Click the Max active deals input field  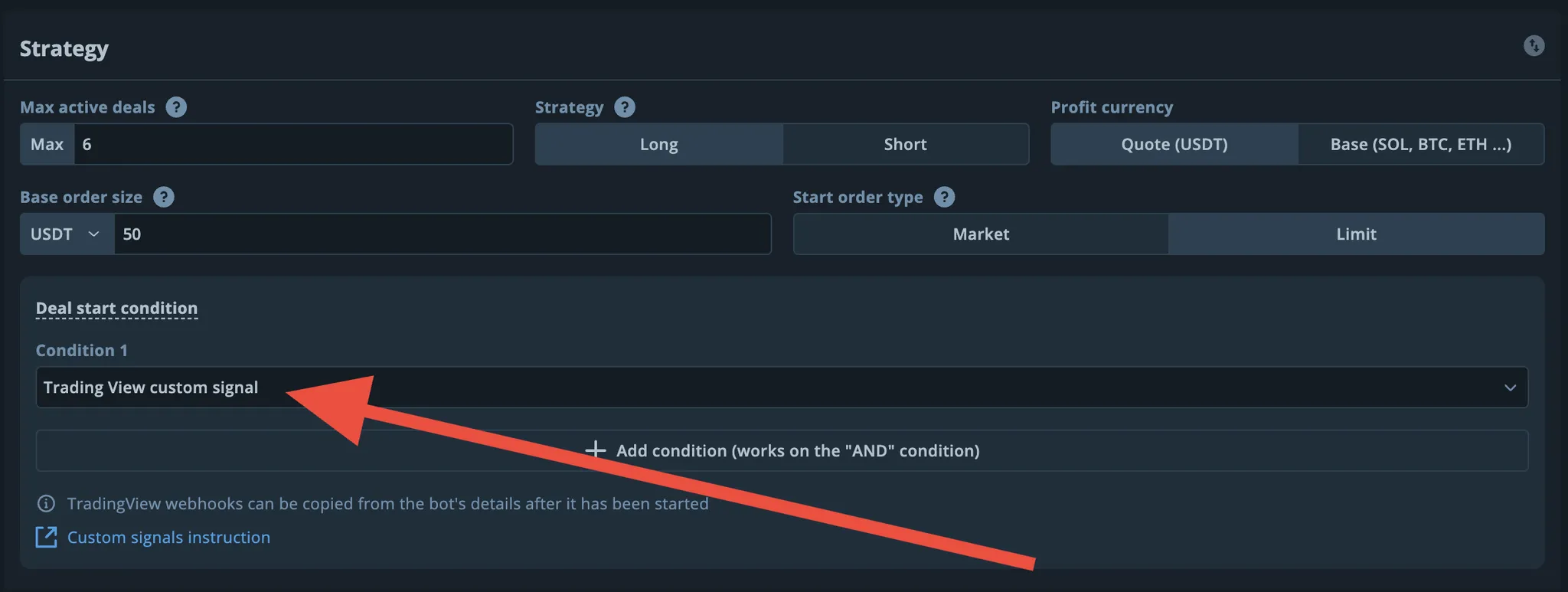coord(292,144)
